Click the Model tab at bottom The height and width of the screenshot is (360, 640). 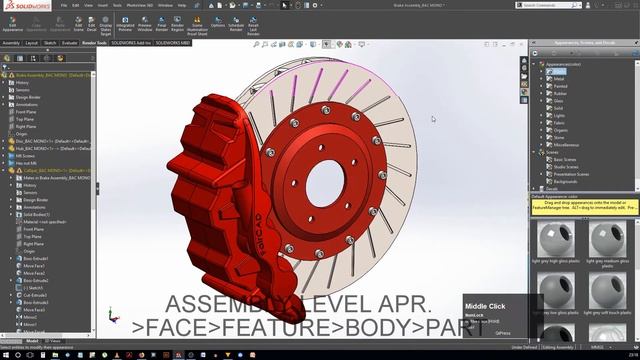[32, 341]
